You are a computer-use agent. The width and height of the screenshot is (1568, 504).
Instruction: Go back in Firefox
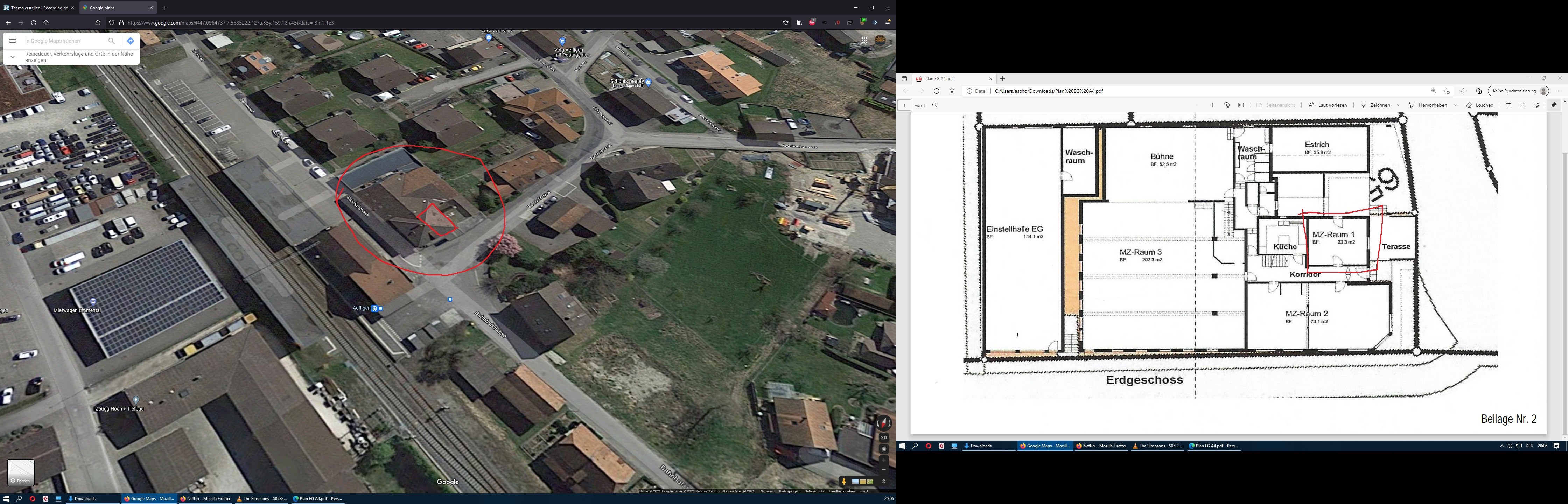[x=8, y=22]
